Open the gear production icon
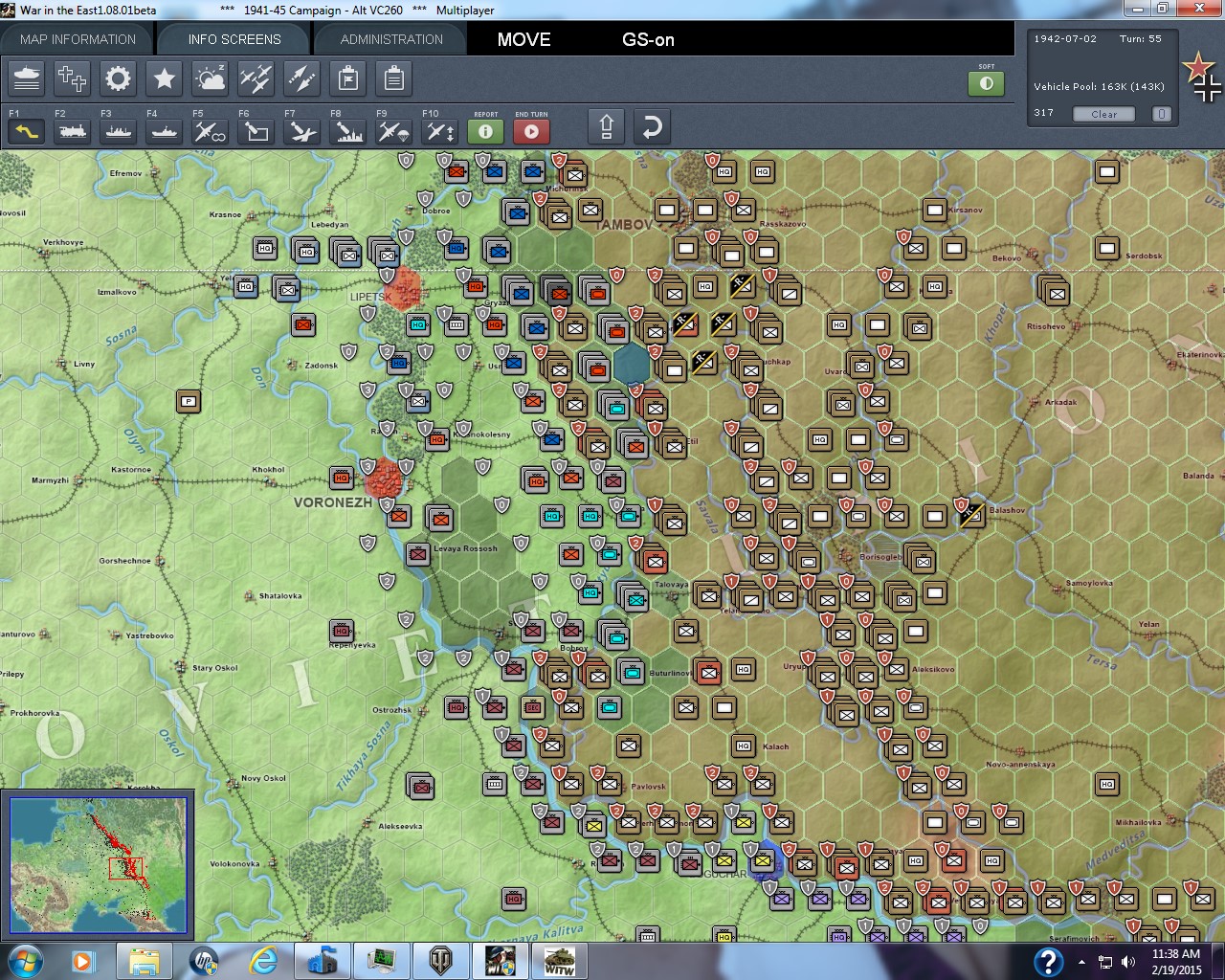The height and width of the screenshot is (980, 1225). (119, 78)
